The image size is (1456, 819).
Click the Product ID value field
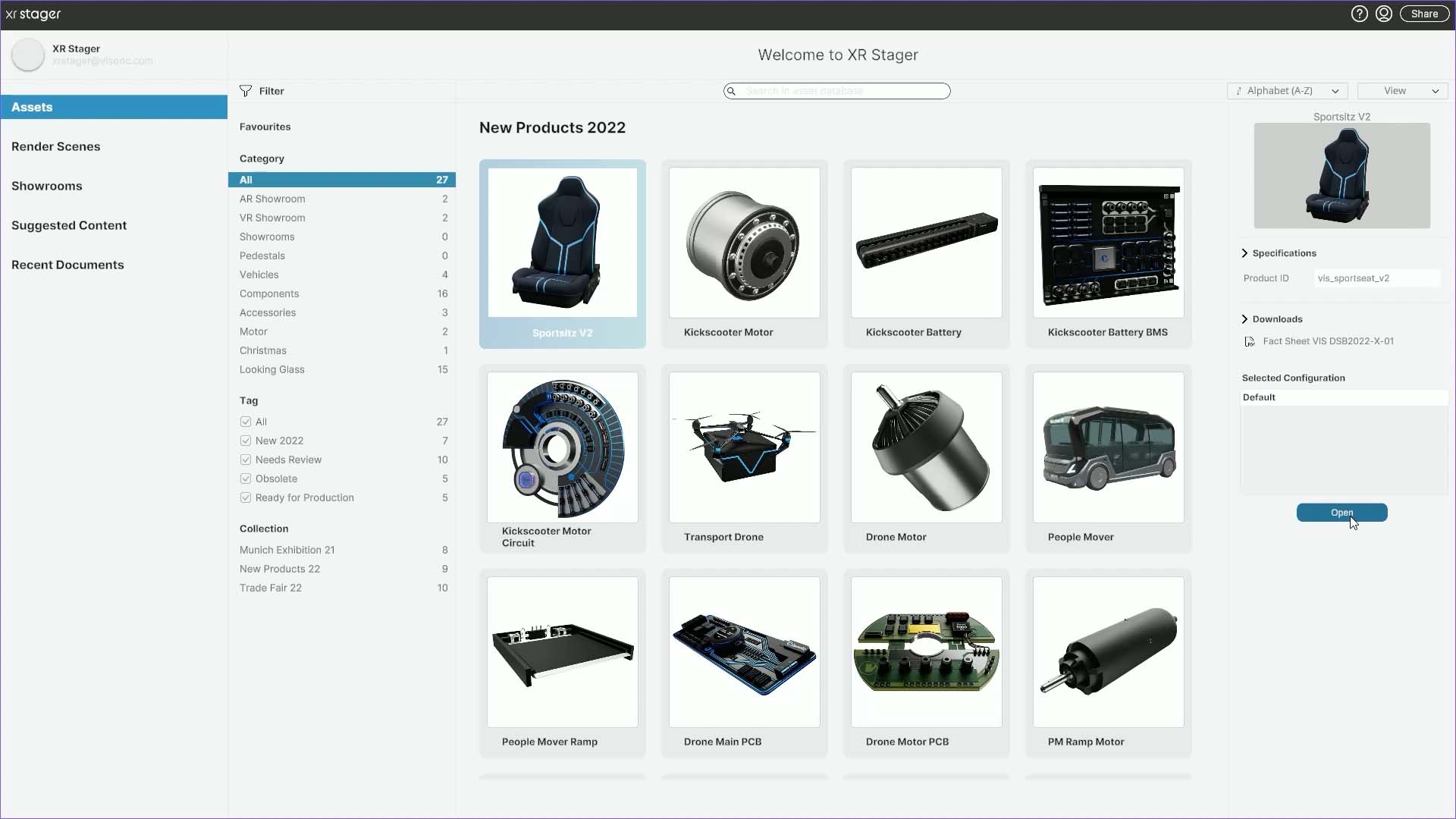pos(1377,278)
